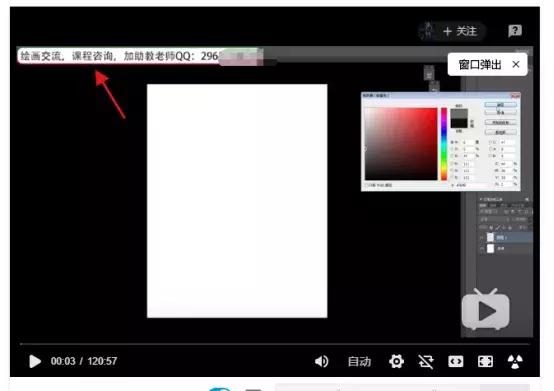554x391 pixels.
Task: Confirm the color picker dialog
Action: click(500, 105)
